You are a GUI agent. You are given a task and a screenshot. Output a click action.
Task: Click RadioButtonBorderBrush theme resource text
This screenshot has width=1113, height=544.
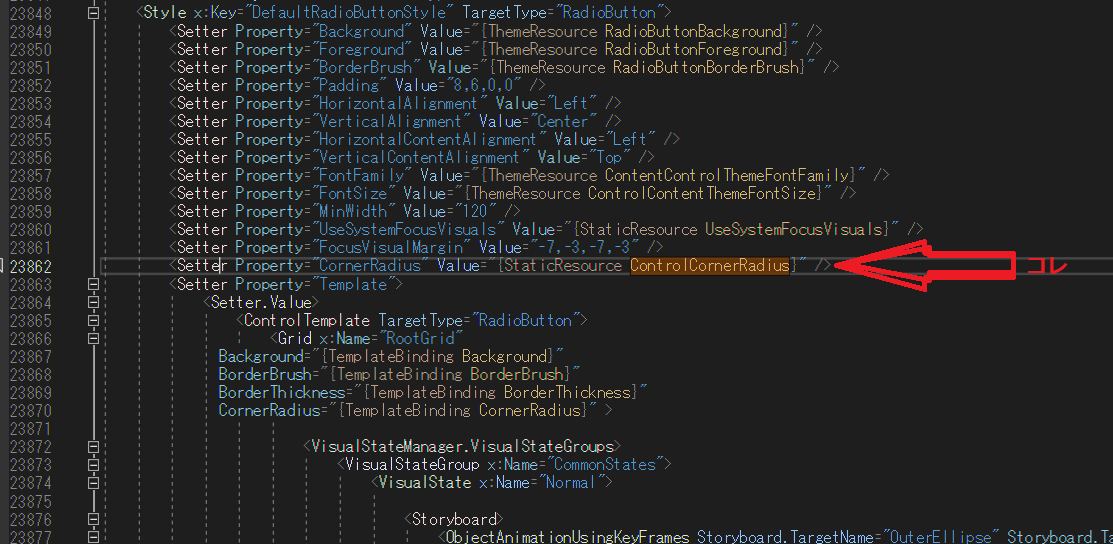click(707, 67)
